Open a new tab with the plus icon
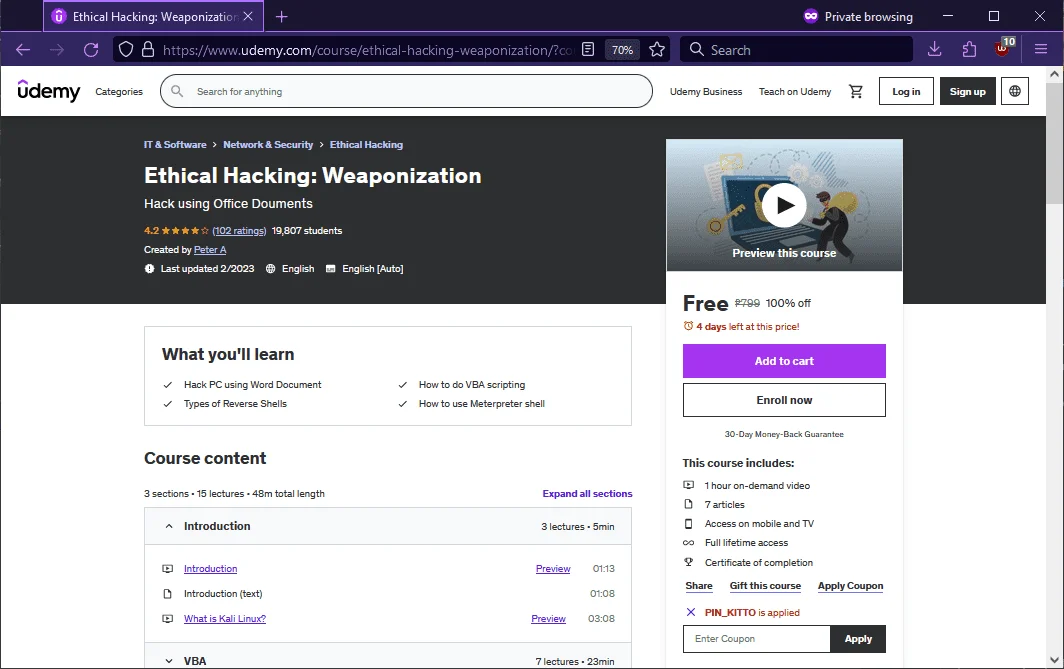The height and width of the screenshot is (669, 1064). [x=282, y=16]
